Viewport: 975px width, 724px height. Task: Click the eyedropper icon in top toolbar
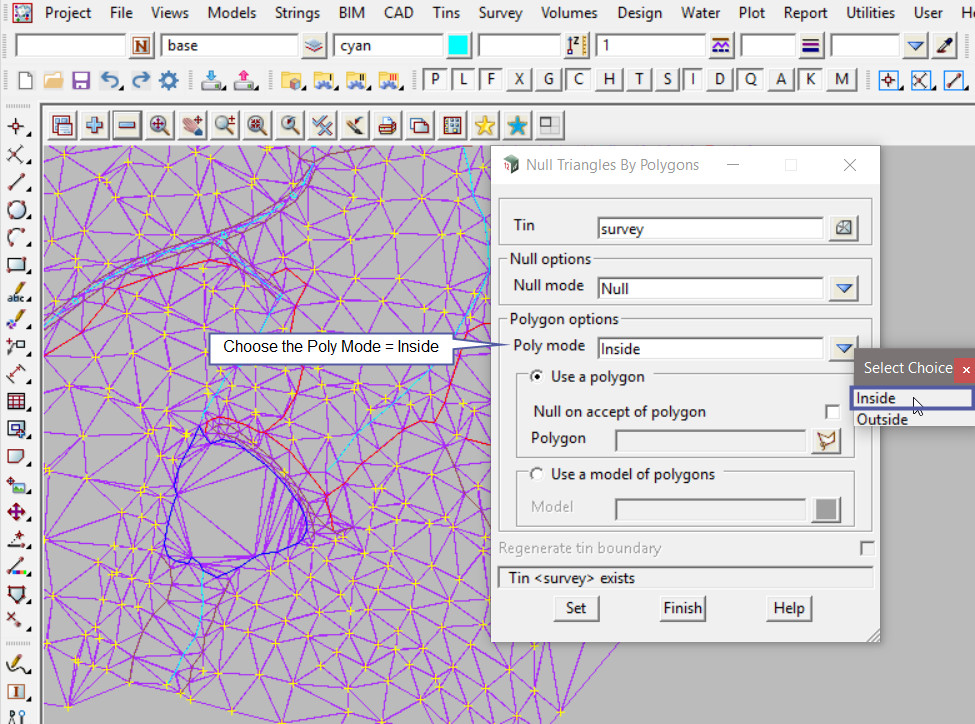(944, 46)
